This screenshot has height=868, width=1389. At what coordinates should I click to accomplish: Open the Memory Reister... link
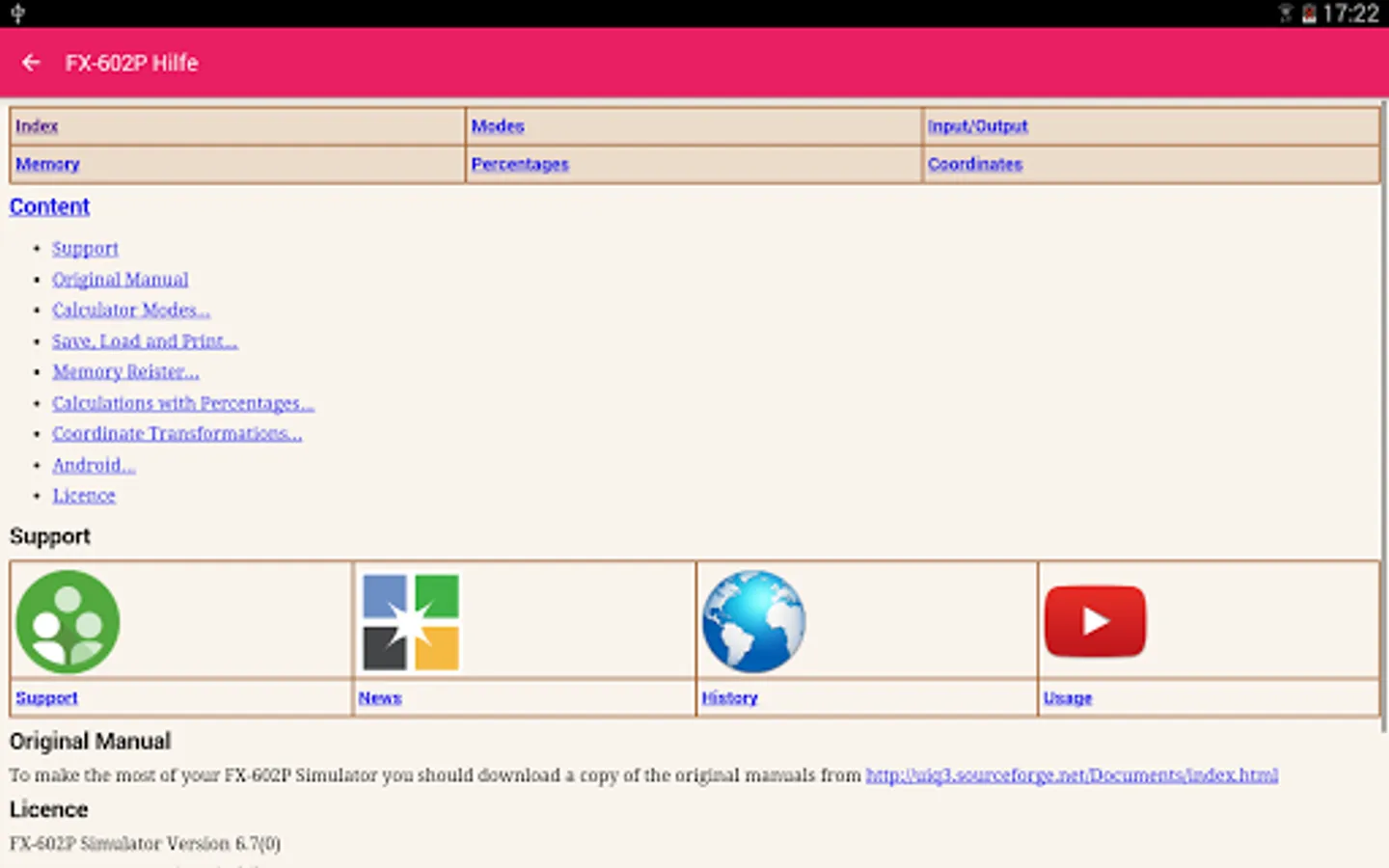(125, 372)
